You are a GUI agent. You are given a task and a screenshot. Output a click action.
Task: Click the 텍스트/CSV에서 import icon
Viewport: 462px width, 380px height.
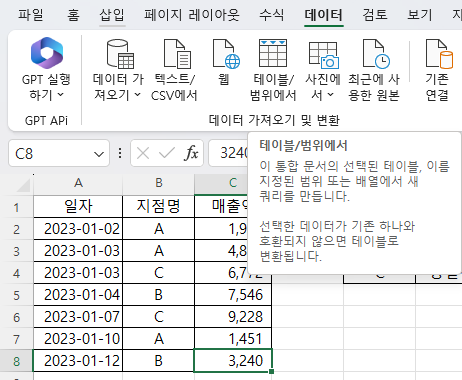[177, 53]
